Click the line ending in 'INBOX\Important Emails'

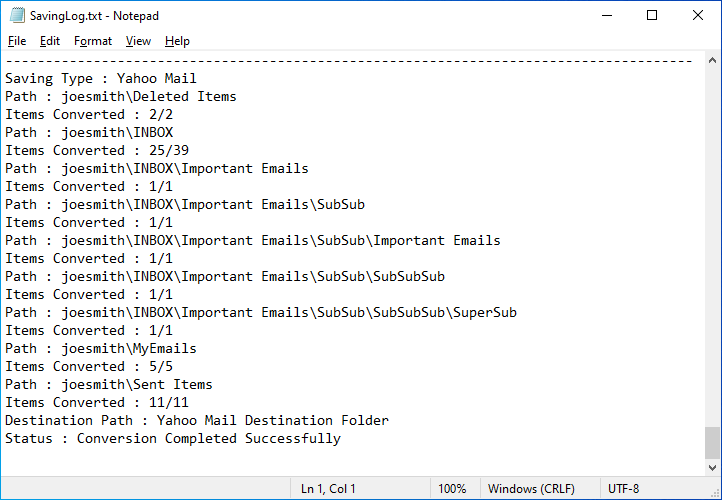click(157, 168)
